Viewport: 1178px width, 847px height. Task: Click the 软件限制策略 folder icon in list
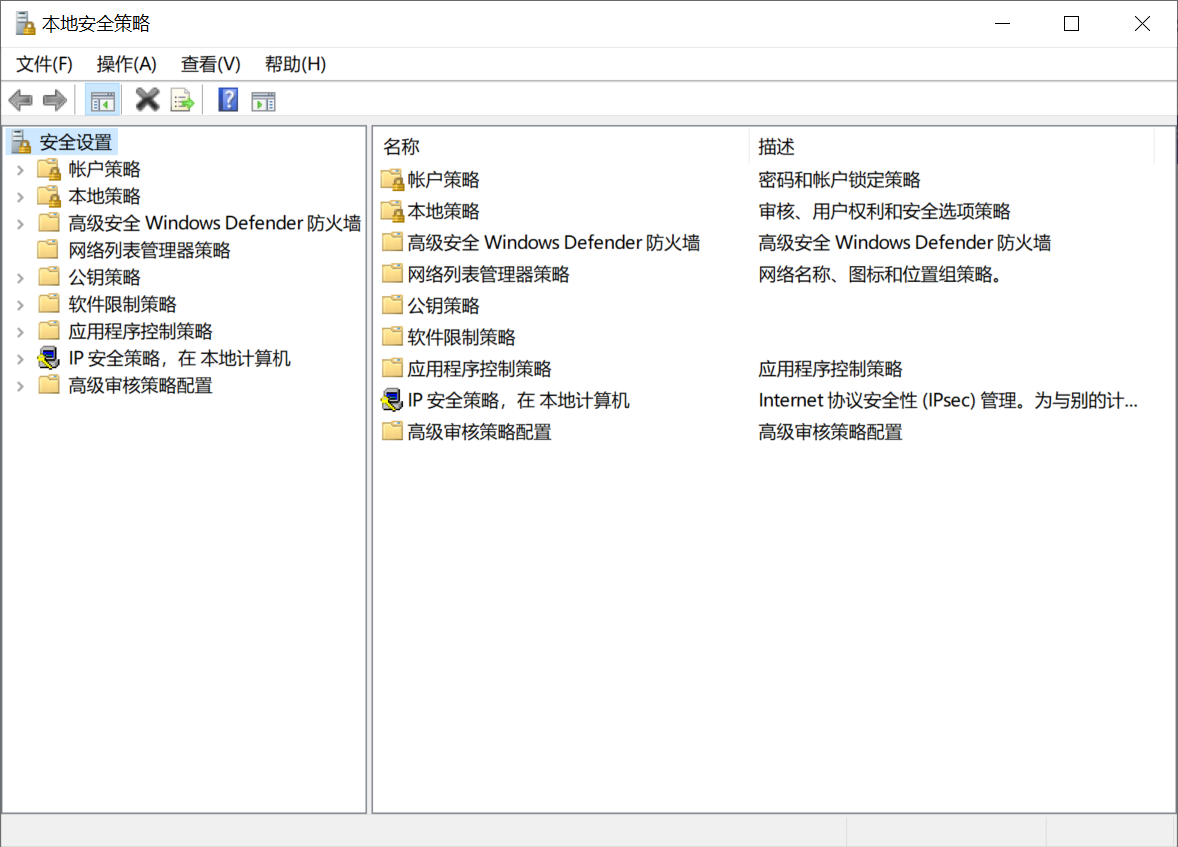pyautogui.click(x=392, y=337)
